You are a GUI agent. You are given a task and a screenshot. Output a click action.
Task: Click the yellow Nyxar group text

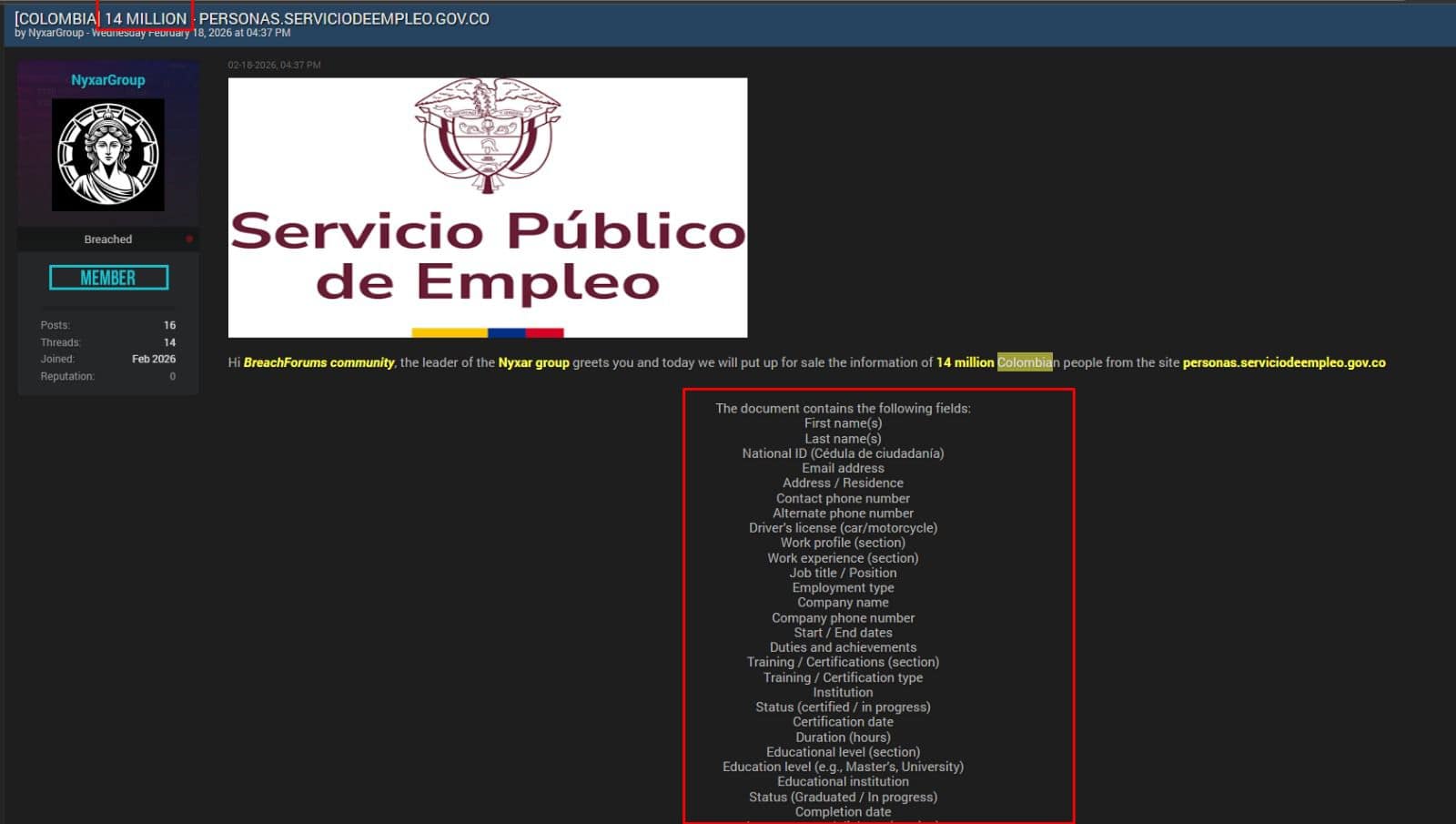[533, 362]
